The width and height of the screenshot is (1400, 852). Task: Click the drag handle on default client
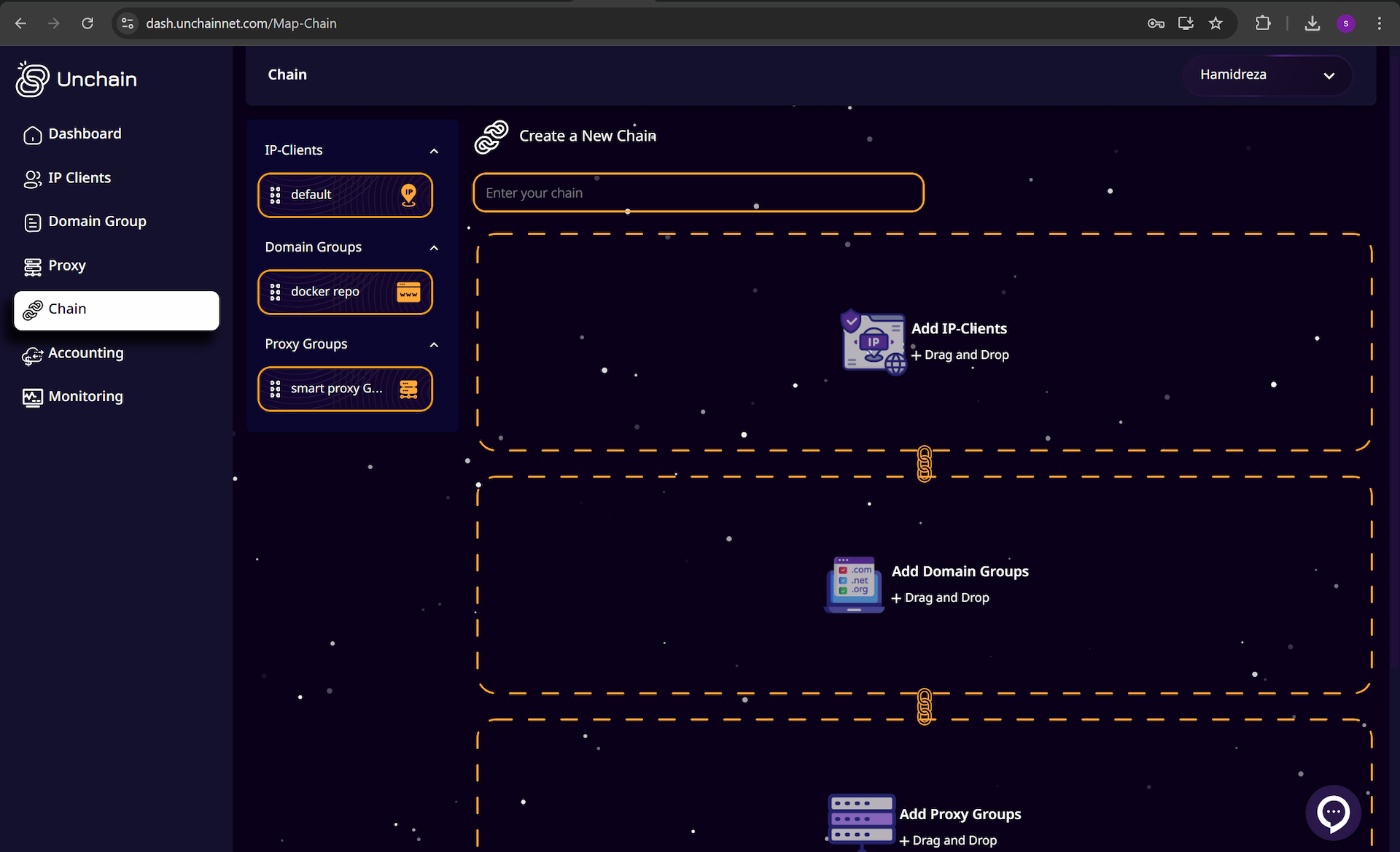(x=275, y=195)
